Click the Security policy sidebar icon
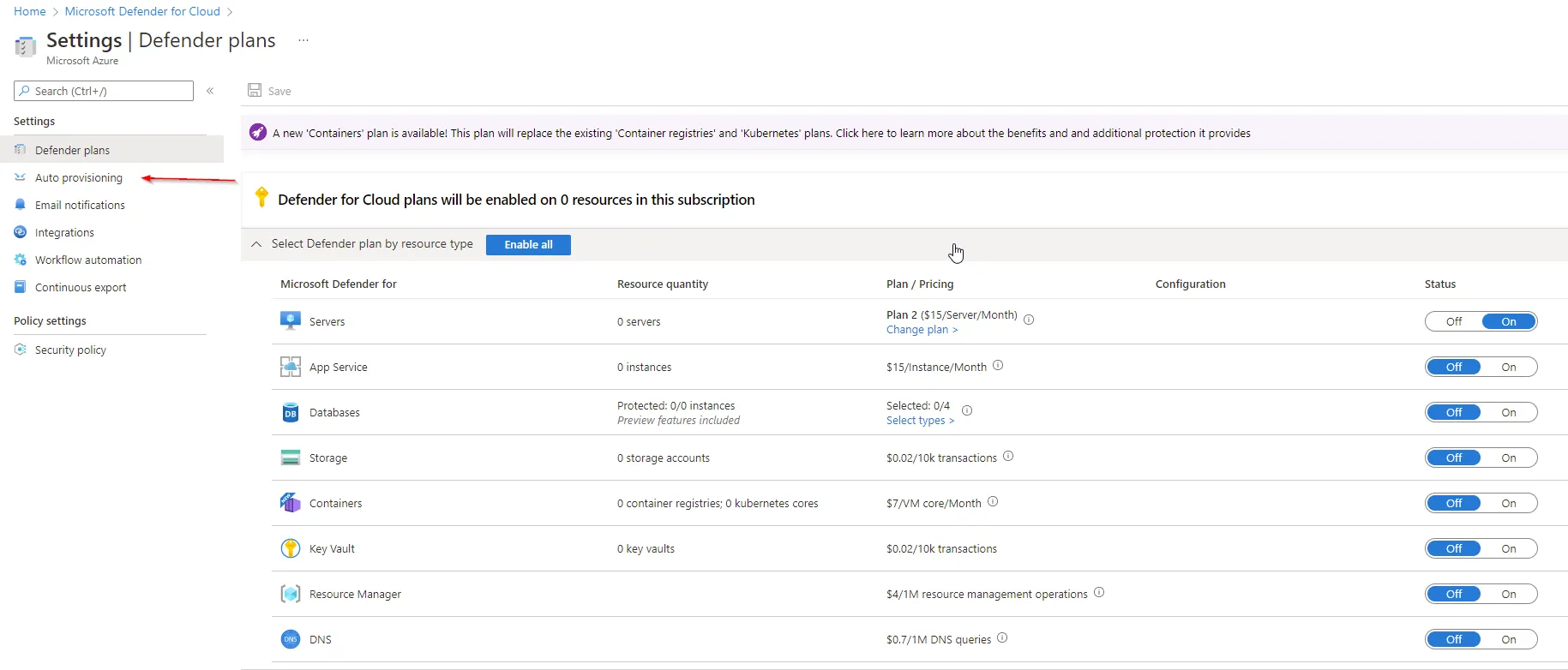1568x670 pixels. pos(21,350)
